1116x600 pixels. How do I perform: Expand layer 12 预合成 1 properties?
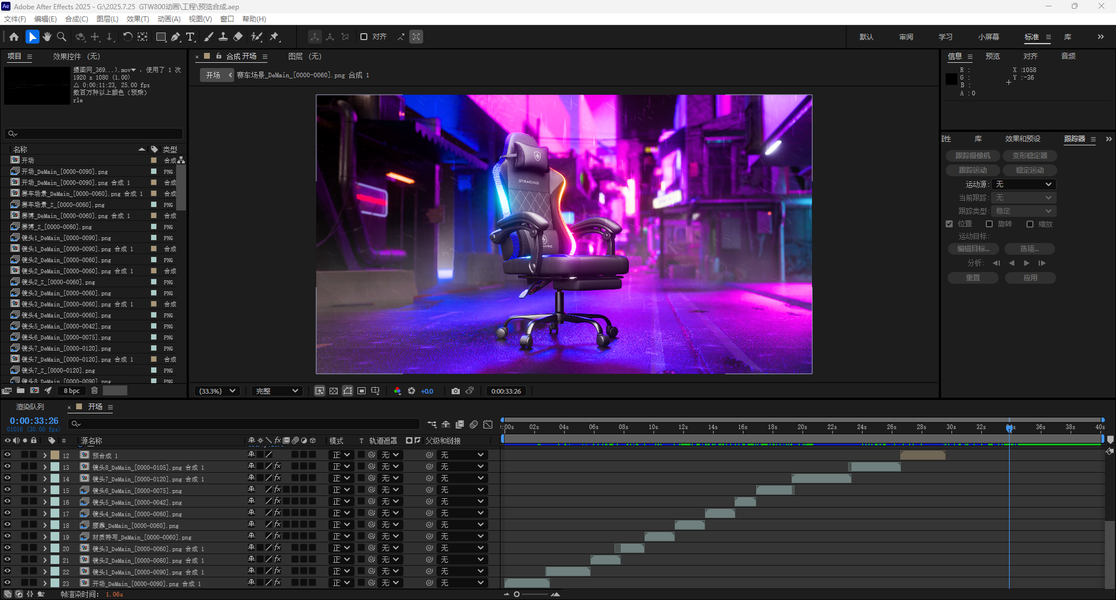point(45,455)
